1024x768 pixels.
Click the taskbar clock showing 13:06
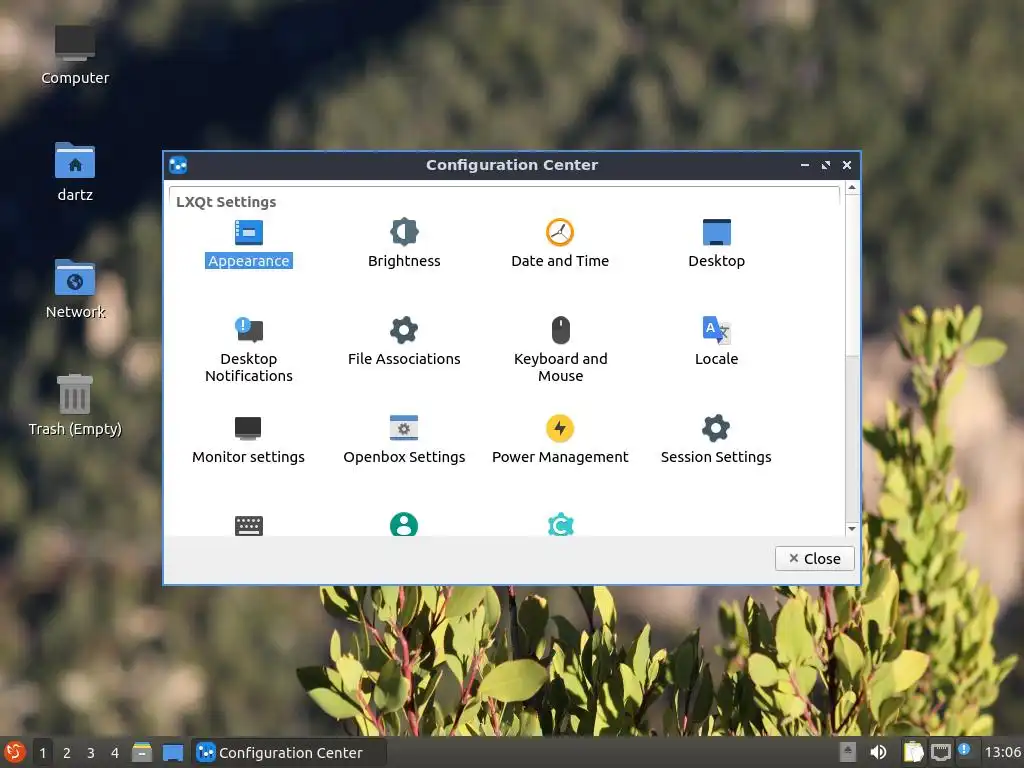tap(1002, 752)
